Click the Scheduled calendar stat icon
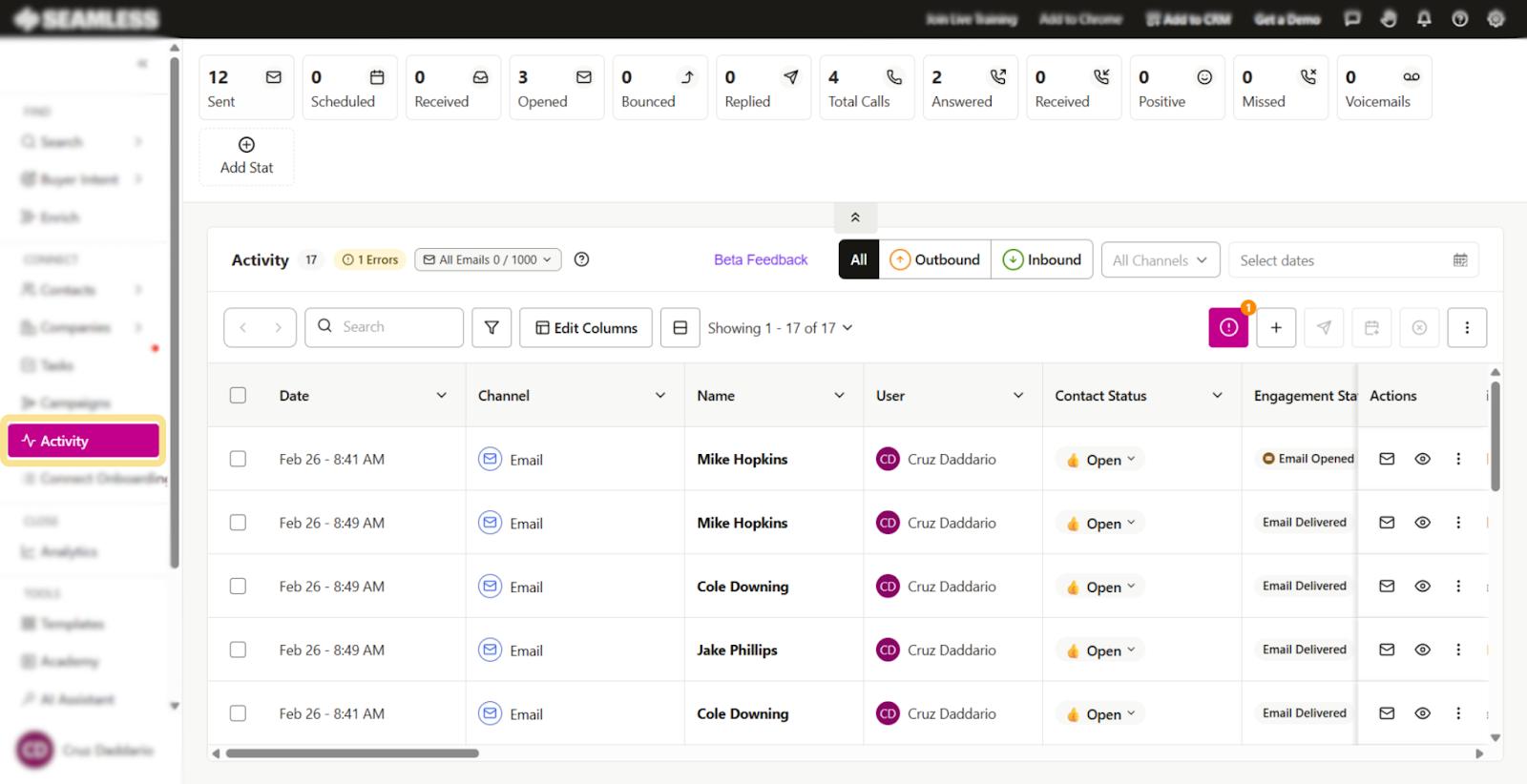1527x784 pixels. pos(377,77)
